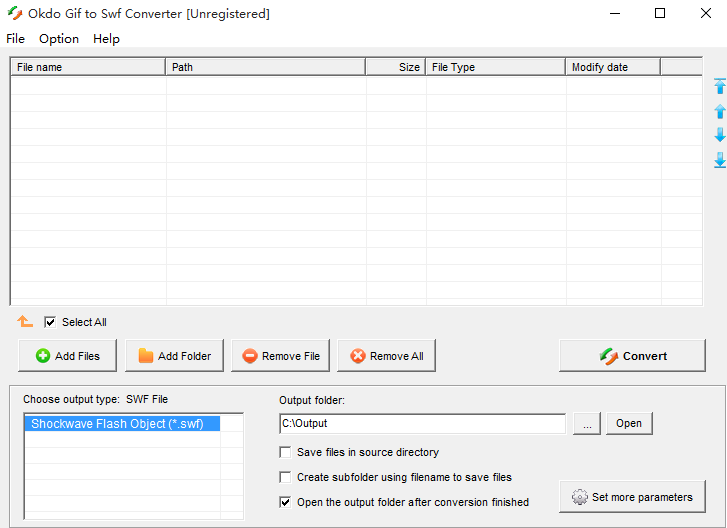Click the orange up-level arrow icon
Screen dimensions: 727x528
25,321
